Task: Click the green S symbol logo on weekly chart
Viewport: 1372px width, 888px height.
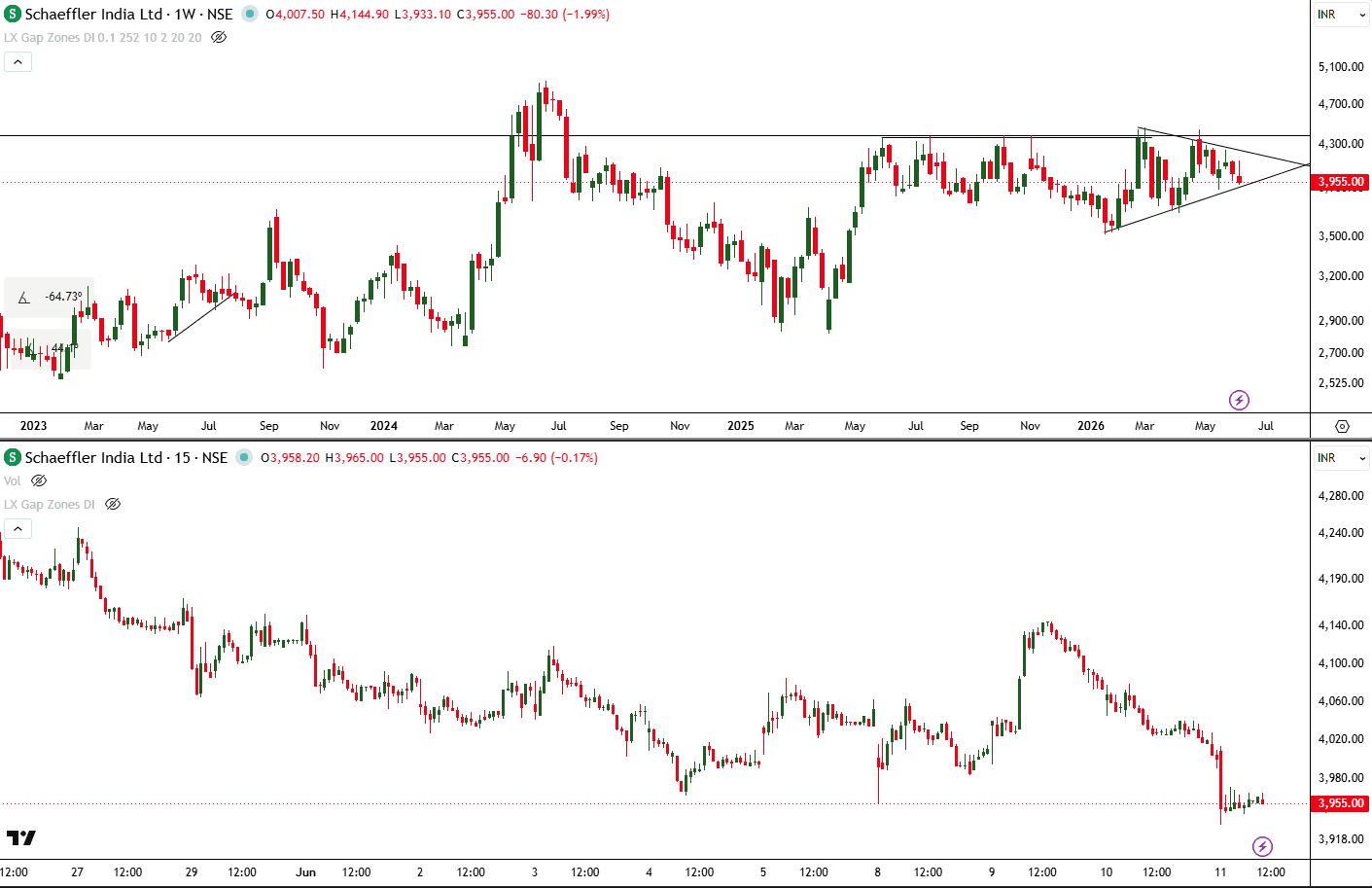Action: [13, 15]
